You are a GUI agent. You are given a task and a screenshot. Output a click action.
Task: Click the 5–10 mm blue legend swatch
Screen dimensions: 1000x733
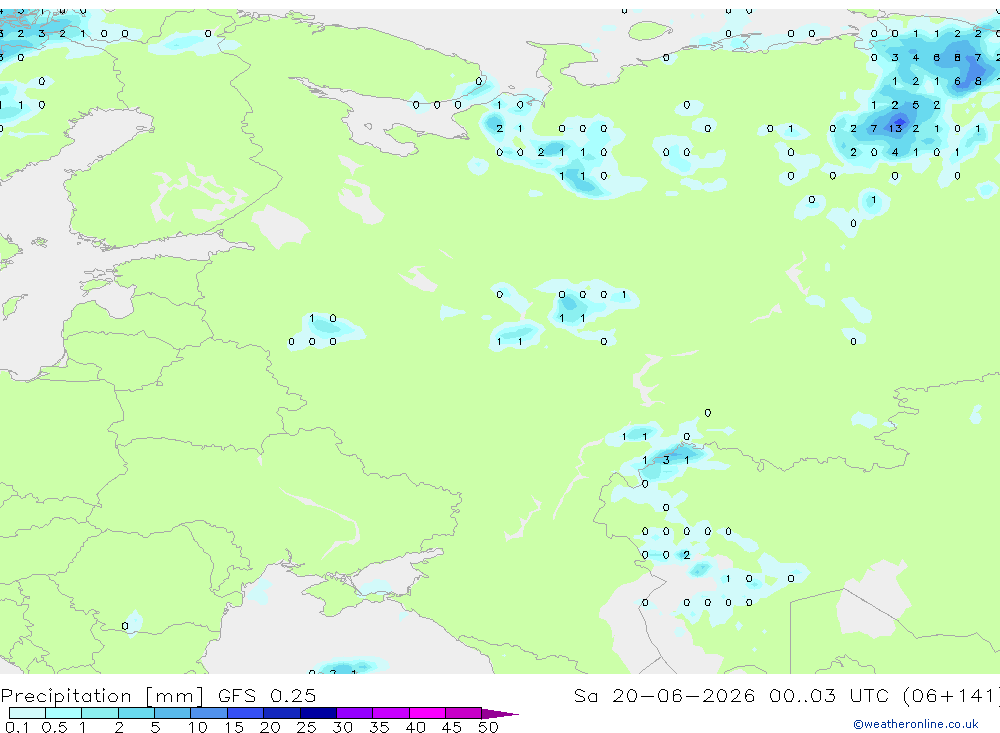173,713
